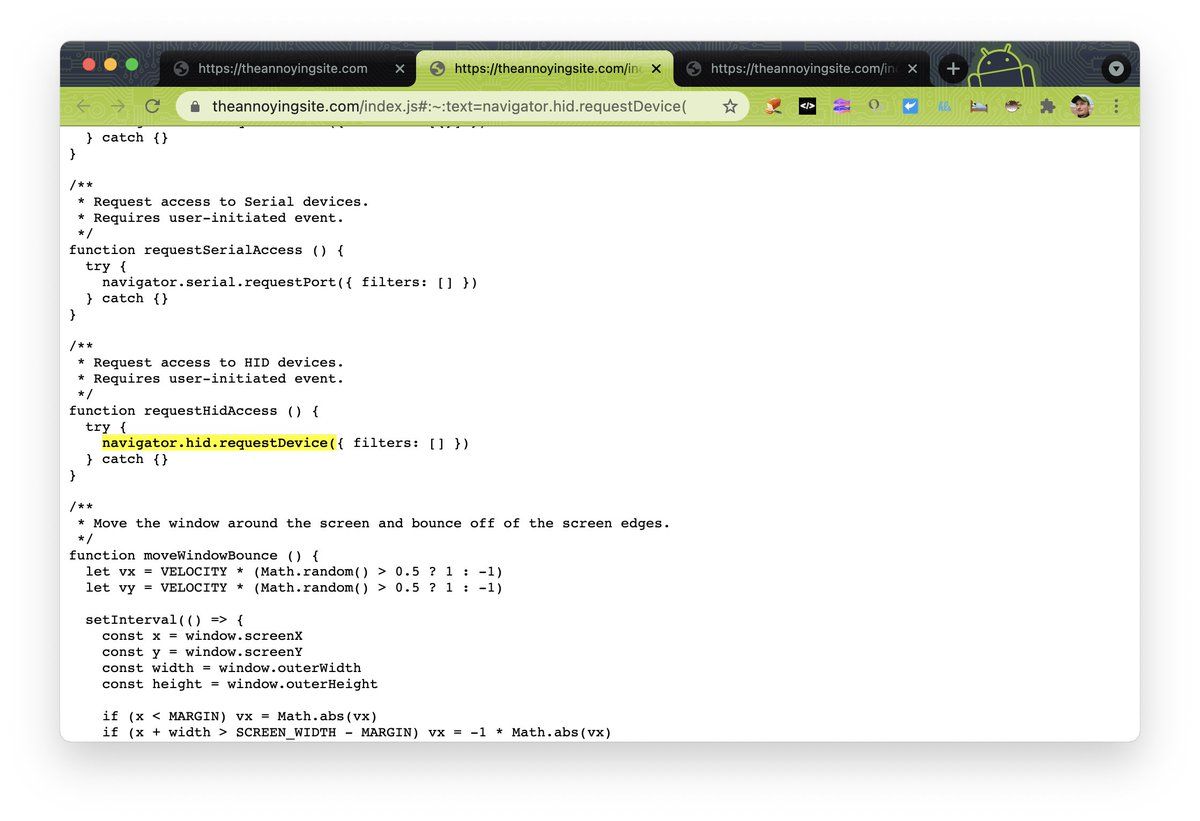Click the fox paintbrush extension icon
The height and width of the screenshot is (821, 1200).
click(773, 105)
